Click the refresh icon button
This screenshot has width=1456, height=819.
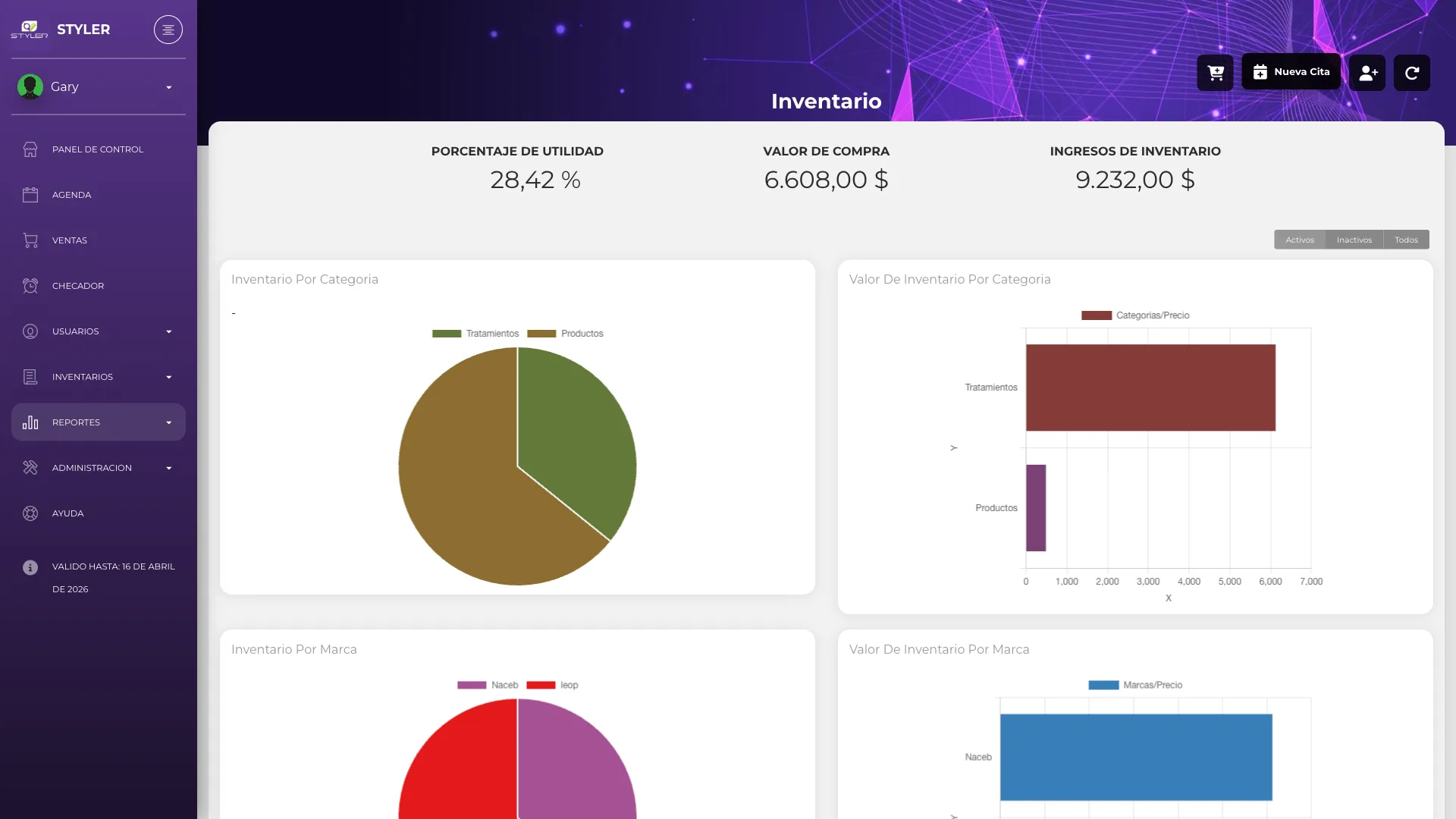click(1412, 73)
